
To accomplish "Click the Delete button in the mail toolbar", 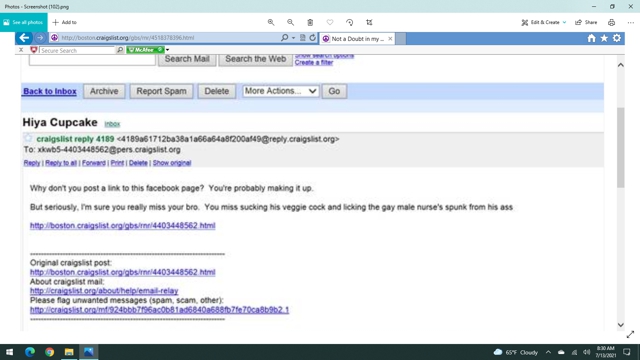I will 217,91.
